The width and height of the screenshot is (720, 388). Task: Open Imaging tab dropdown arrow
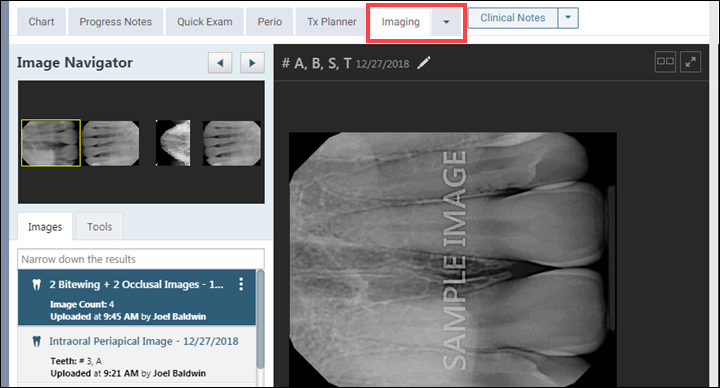pos(446,22)
